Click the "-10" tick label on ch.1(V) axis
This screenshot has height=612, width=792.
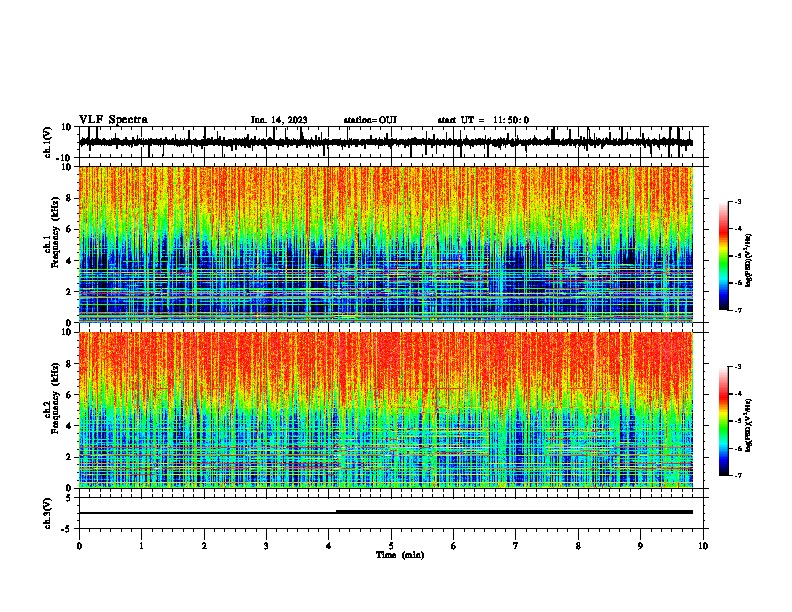[64, 158]
